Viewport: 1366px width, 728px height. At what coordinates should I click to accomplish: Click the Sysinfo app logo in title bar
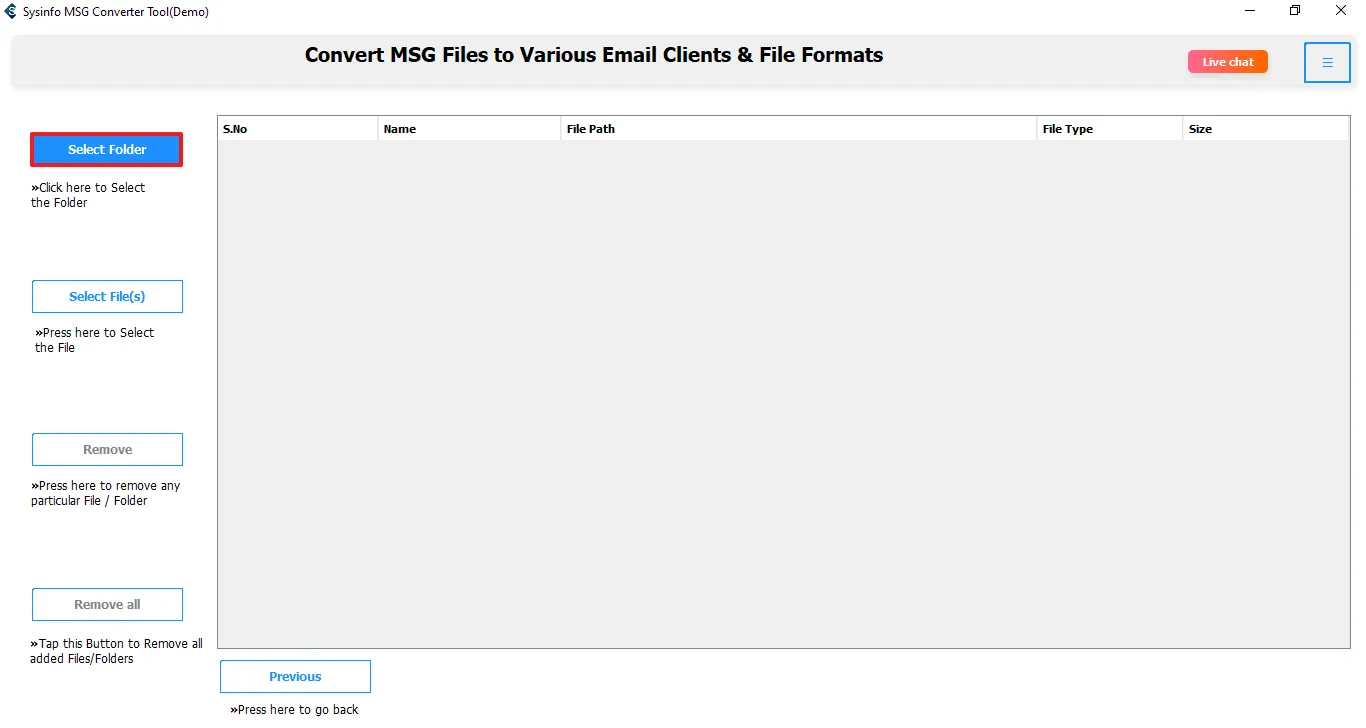11,11
